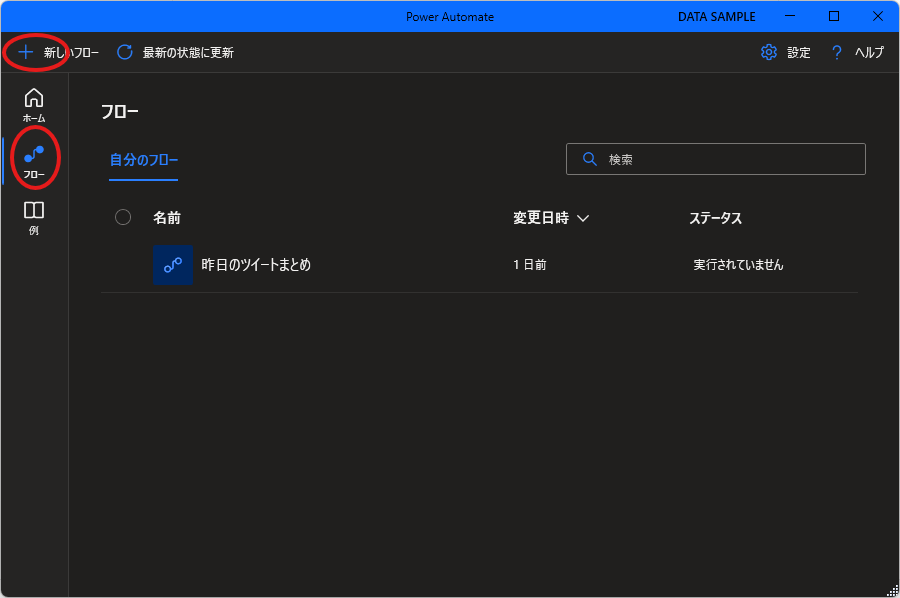Switch to the 自分のフロー tab

[143, 160]
